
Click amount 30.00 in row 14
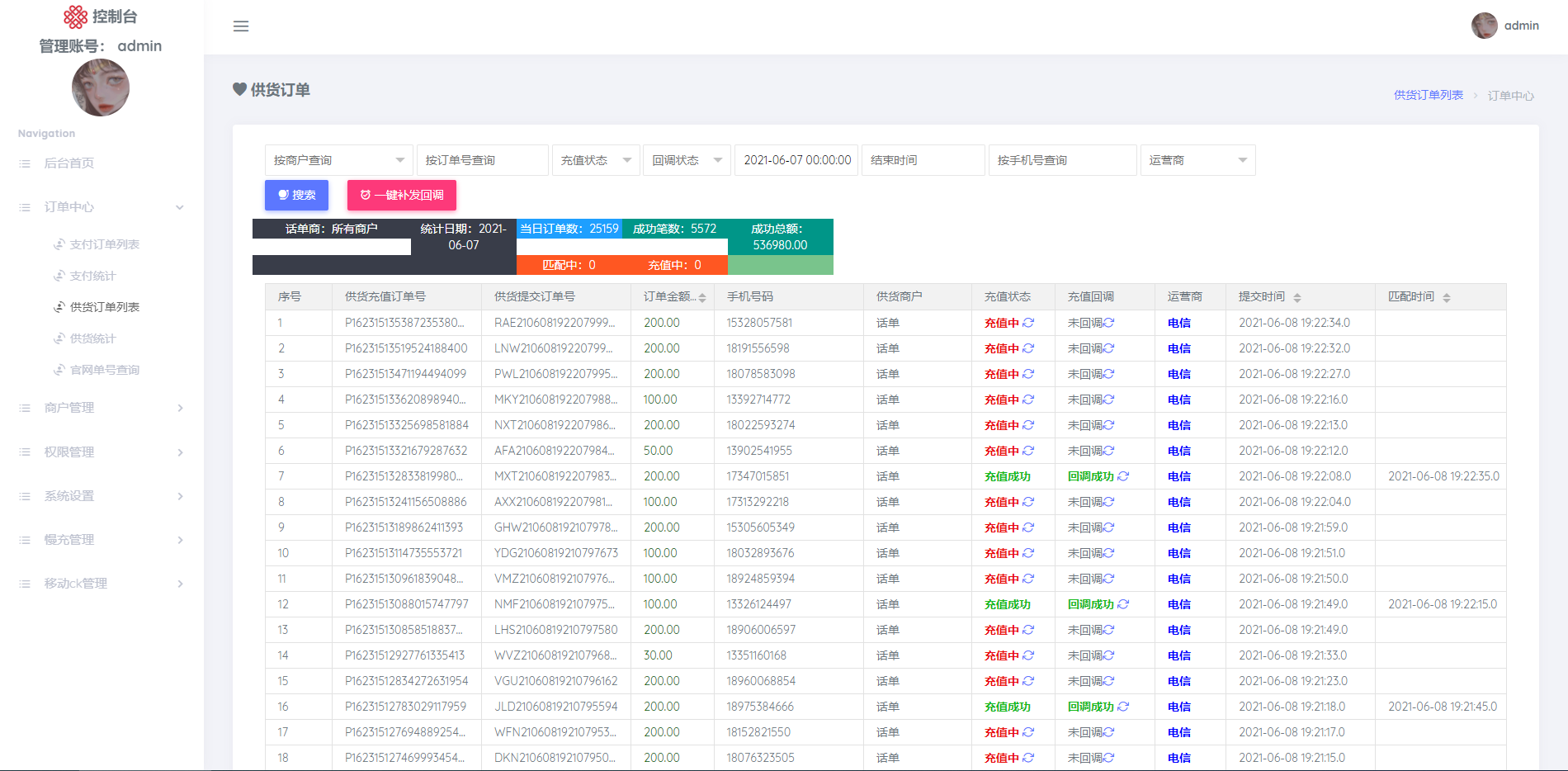658,655
